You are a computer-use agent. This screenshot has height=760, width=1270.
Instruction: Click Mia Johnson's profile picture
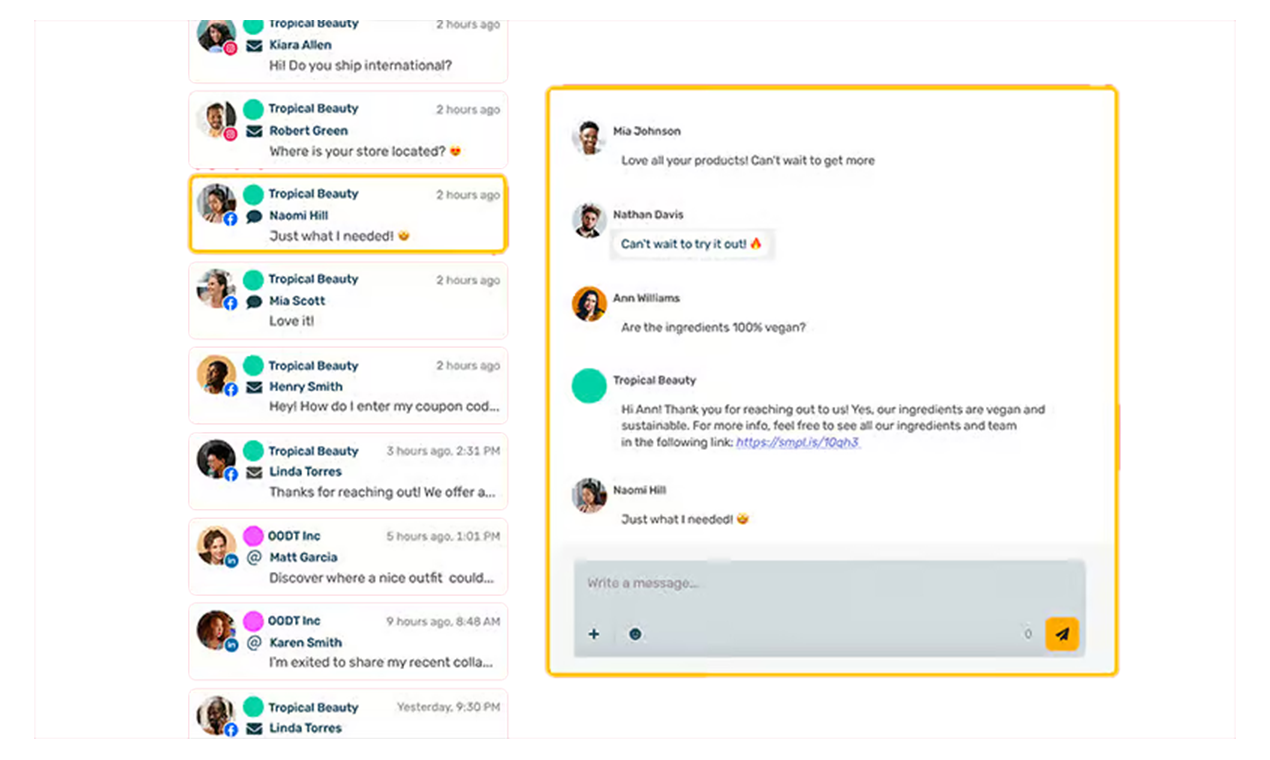(x=589, y=138)
